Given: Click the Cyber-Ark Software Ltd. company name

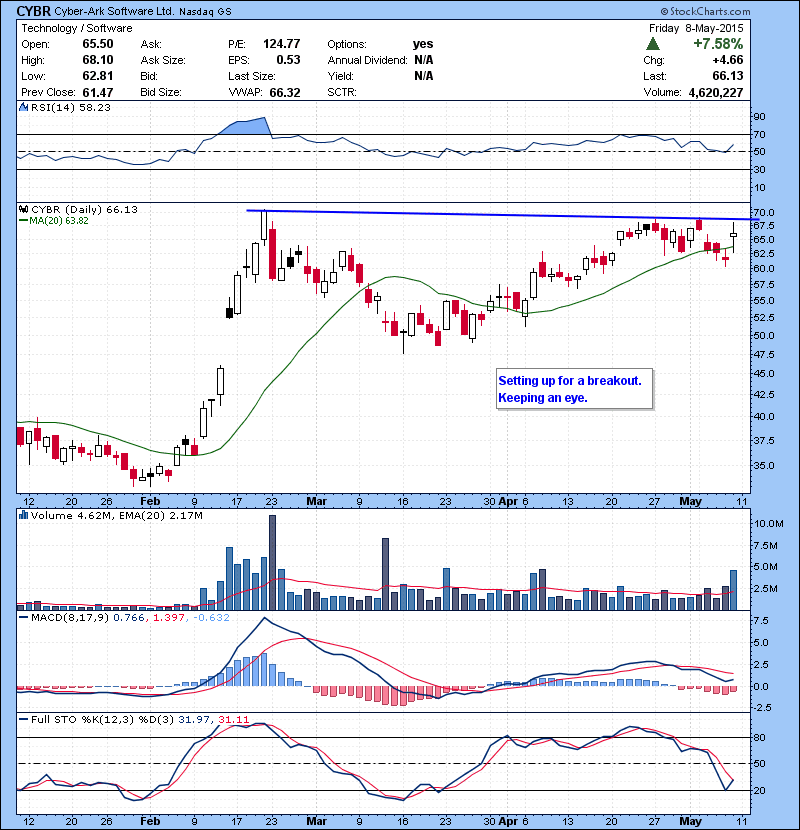Looking at the screenshot, I should 114,11.
